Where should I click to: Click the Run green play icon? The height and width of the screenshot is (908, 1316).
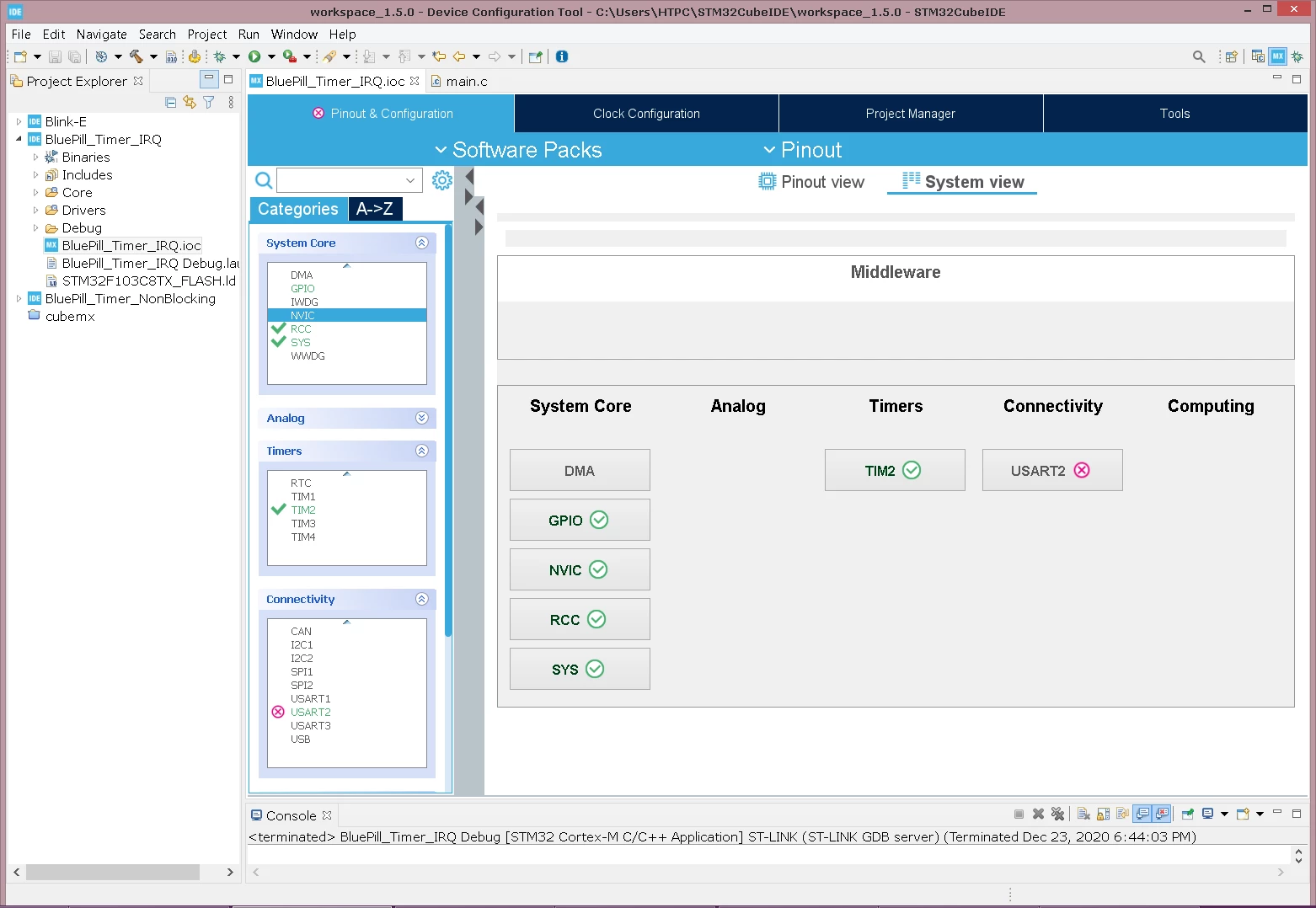(254, 56)
